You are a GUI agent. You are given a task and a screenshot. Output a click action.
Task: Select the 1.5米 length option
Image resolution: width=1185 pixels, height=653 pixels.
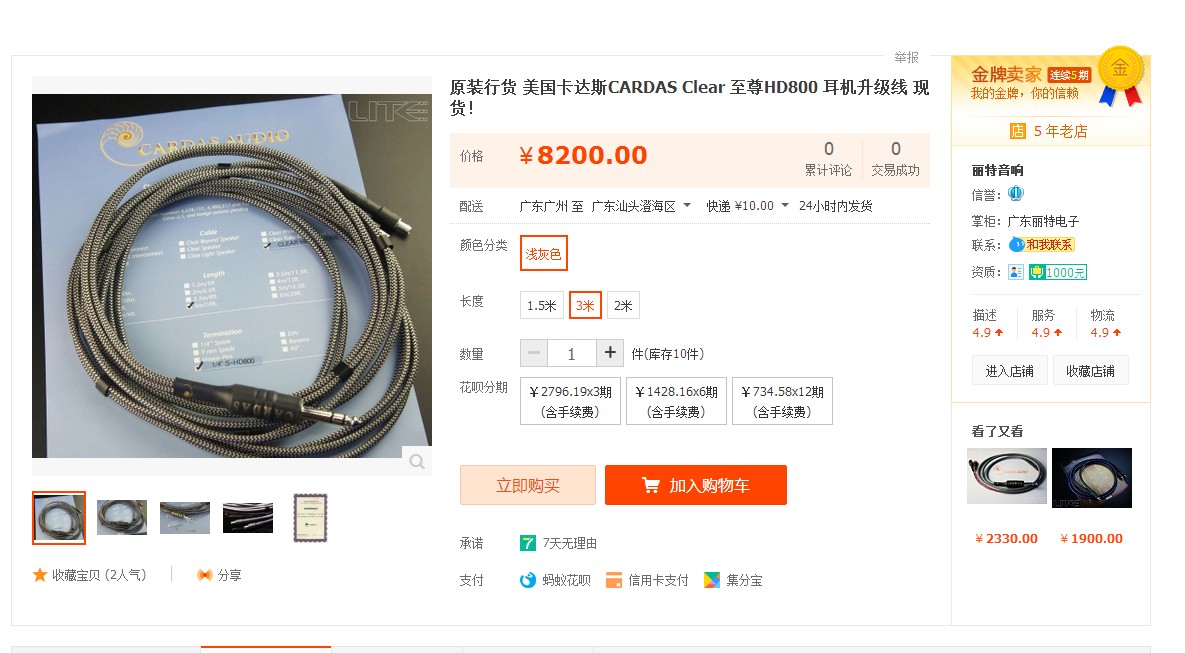542,305
